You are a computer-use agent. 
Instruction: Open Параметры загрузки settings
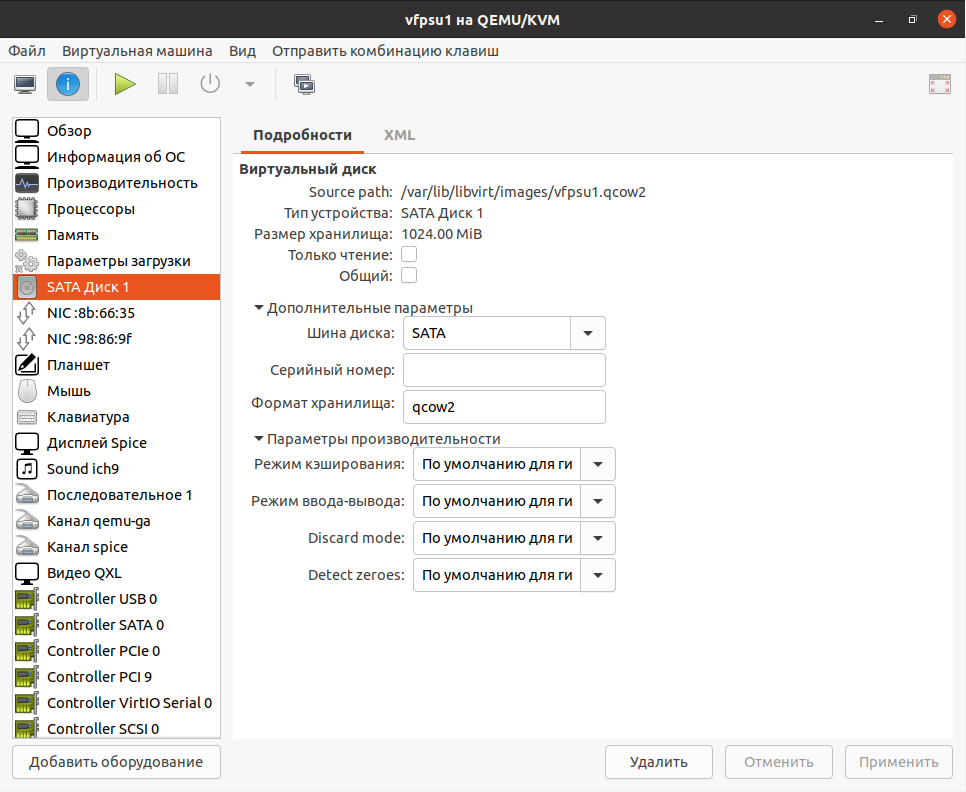pyautogui.click(x=116, y=261)
